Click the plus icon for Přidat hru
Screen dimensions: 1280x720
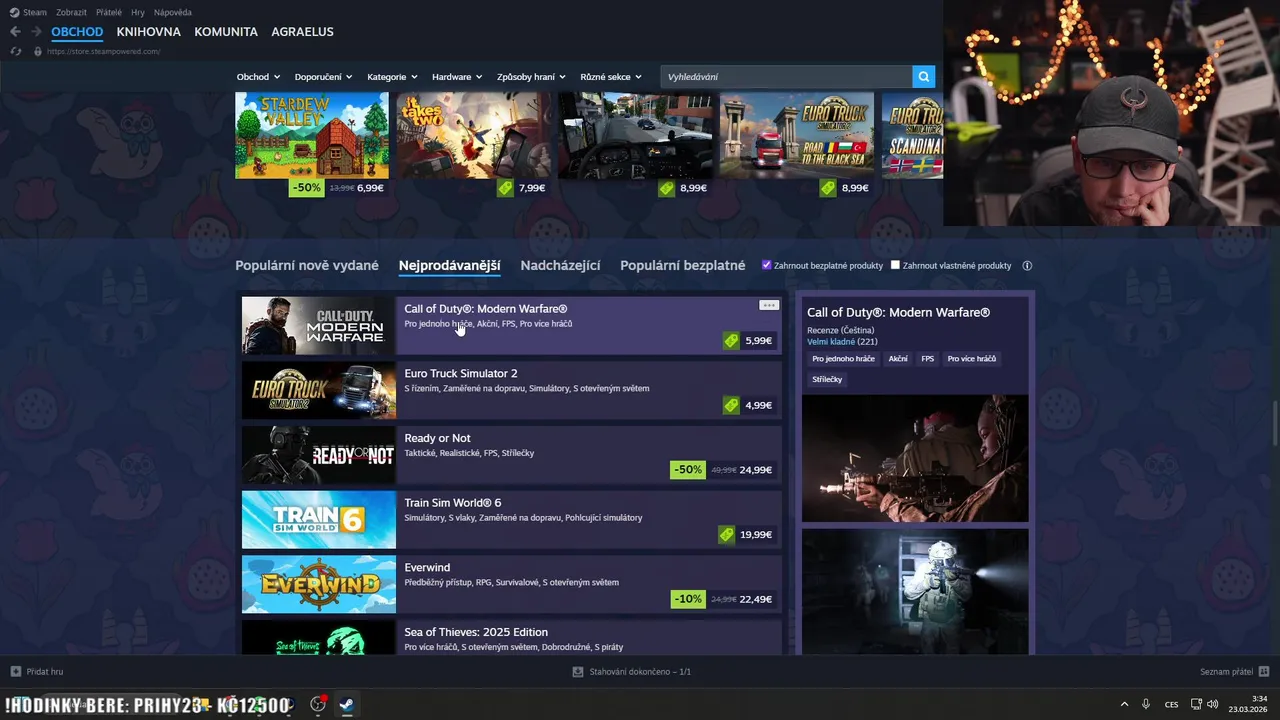tap(15, 671)
